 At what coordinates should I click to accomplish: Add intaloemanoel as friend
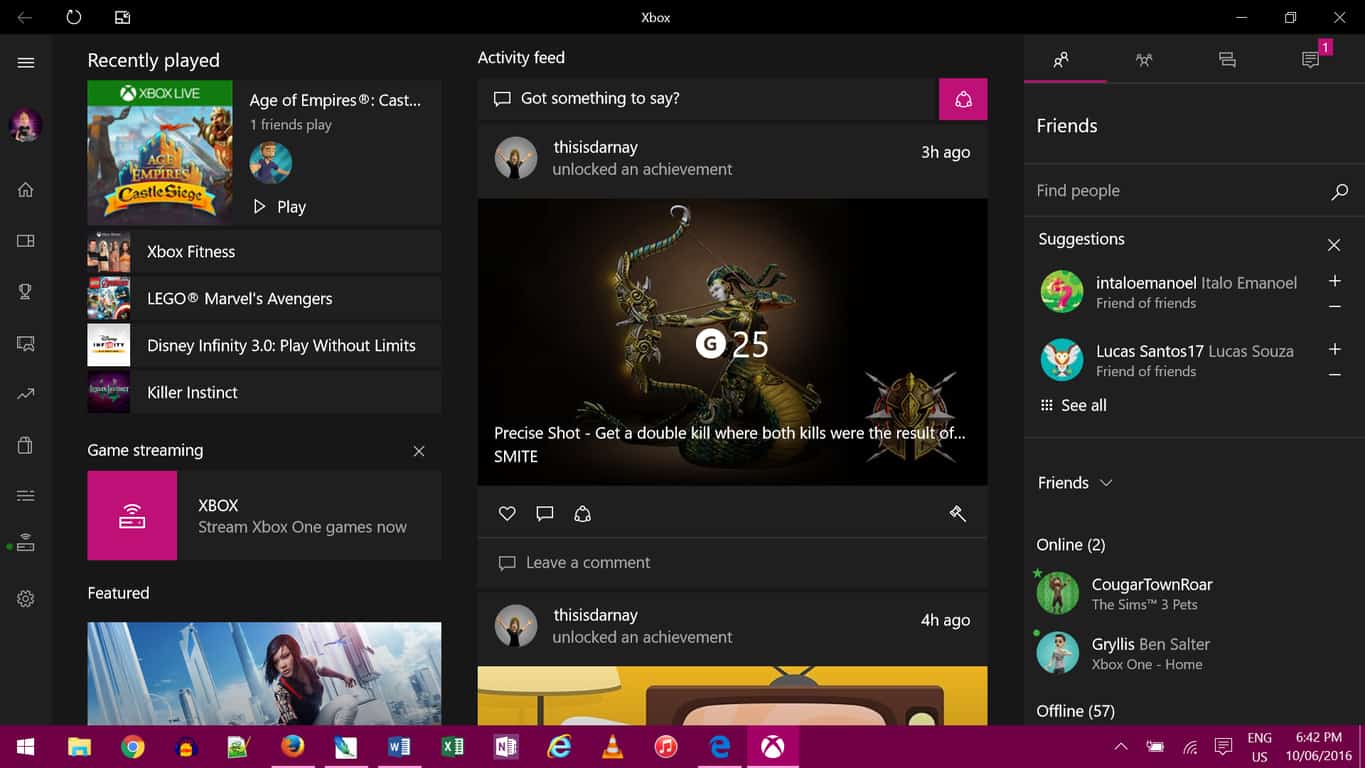click(1334, 281)
